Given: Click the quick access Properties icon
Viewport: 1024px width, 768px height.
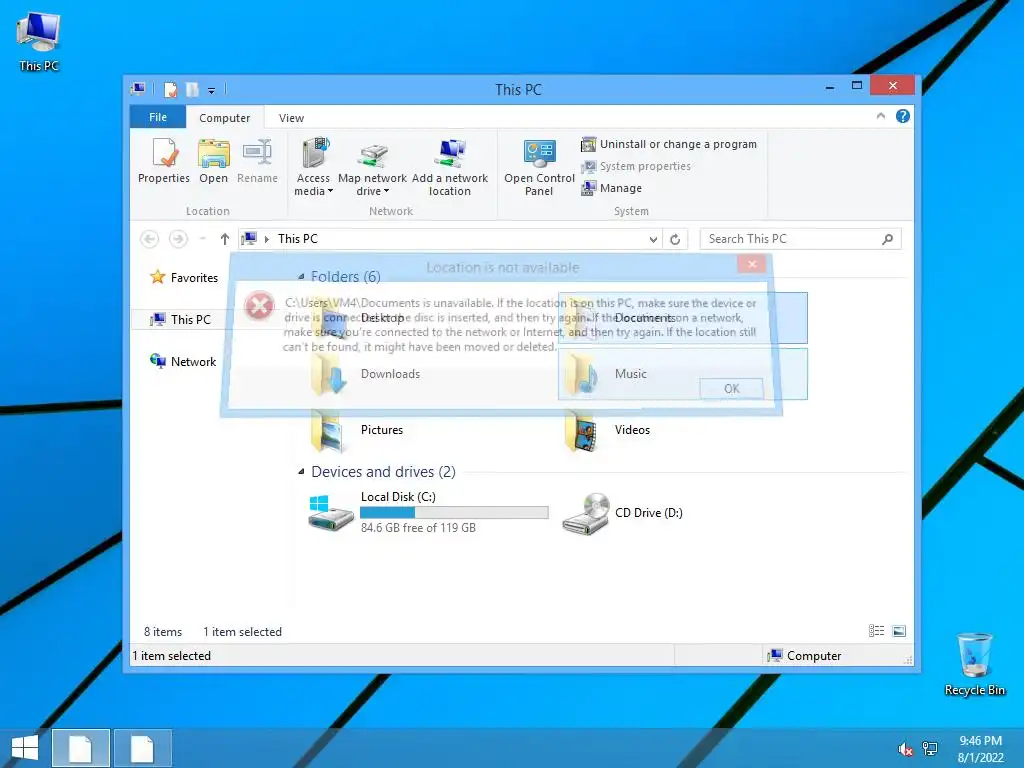Looking at the screenshot, I should coord(170,89).
